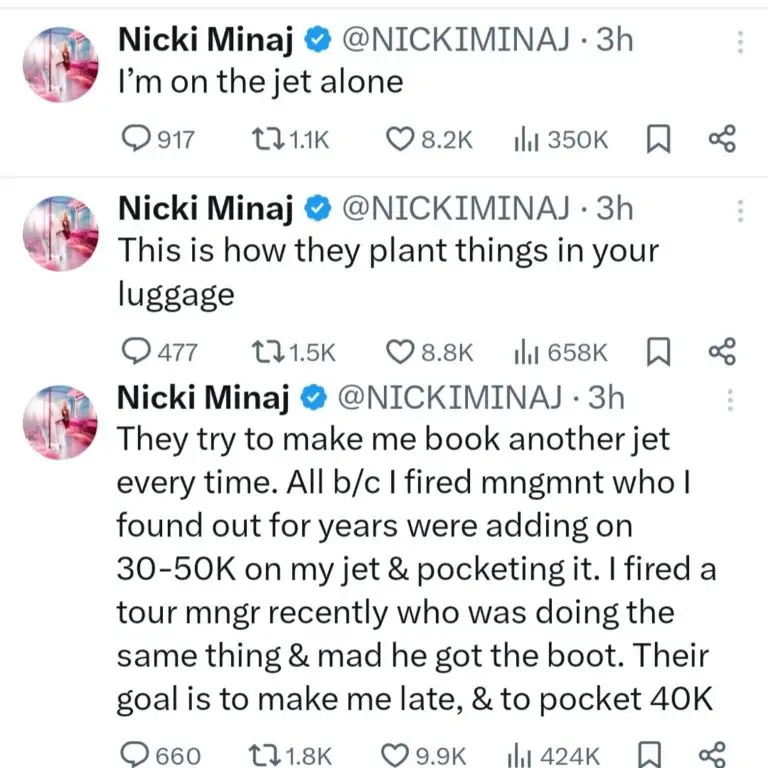Share the luggage tweet
Image resolution: width=768 pixels, height=768 pixels.
click(x=721, y=351)
